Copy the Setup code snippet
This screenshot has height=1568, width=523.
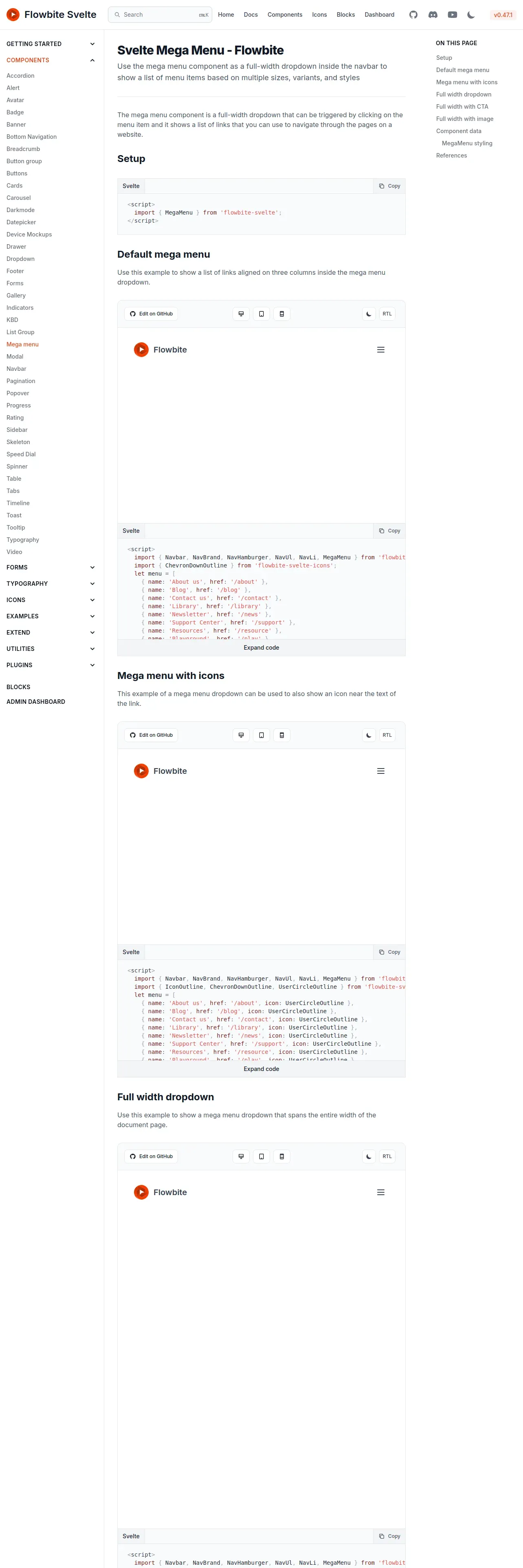click(x=390, y=186)
